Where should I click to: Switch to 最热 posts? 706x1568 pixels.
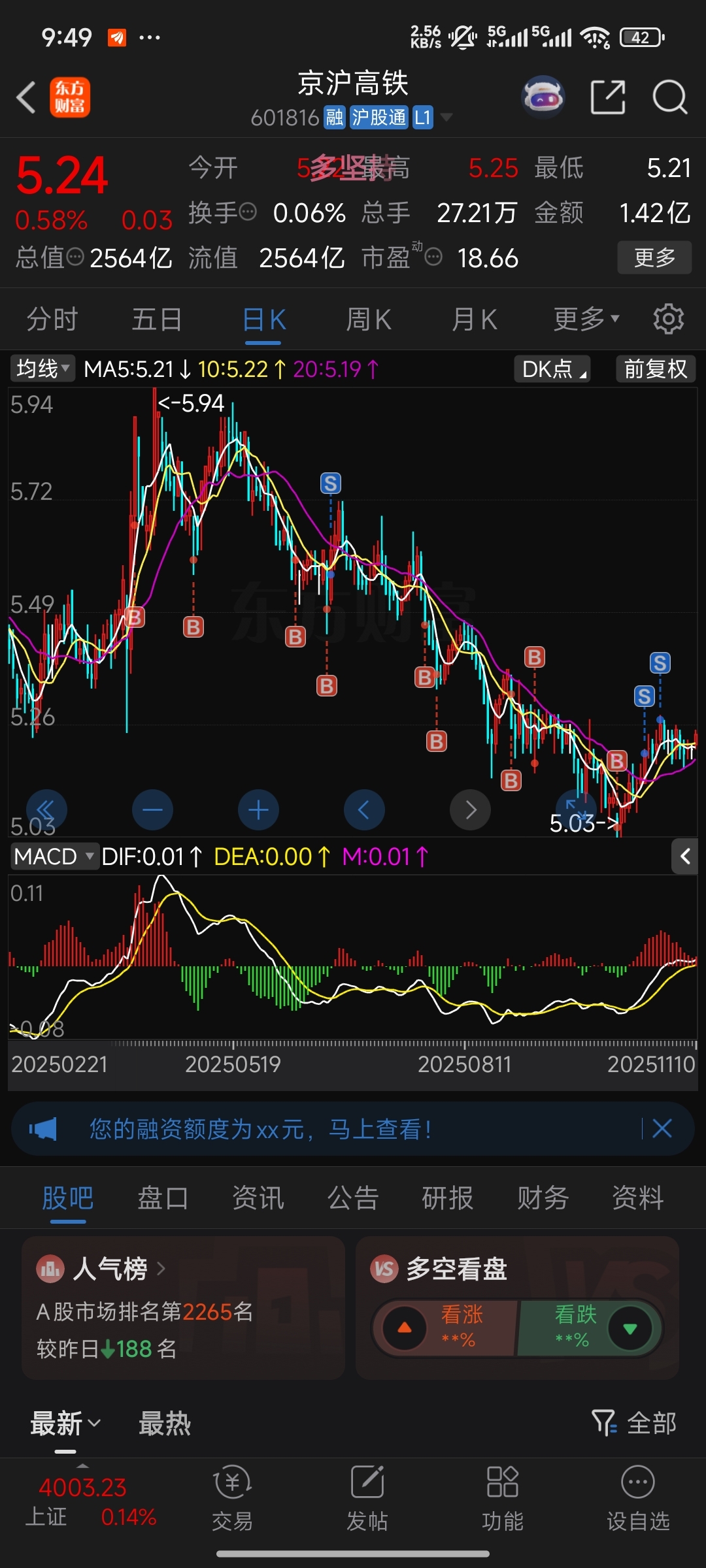tap(165, 1423)
